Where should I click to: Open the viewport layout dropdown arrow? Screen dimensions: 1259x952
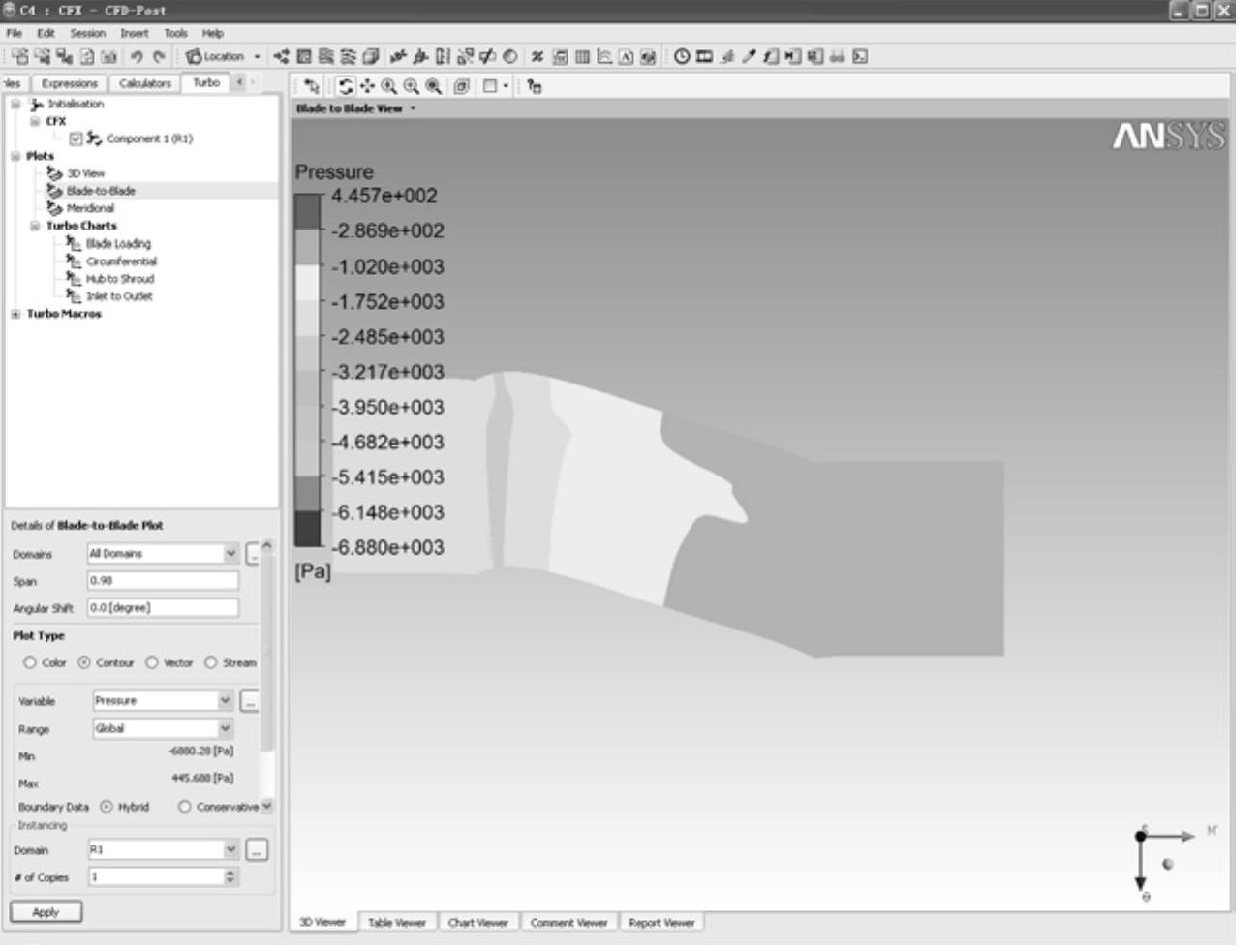click(506, 86)
